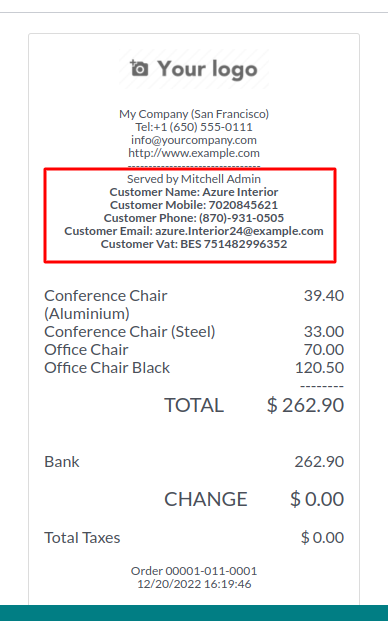Open the http://www.example.com website line

coord(194,153)
